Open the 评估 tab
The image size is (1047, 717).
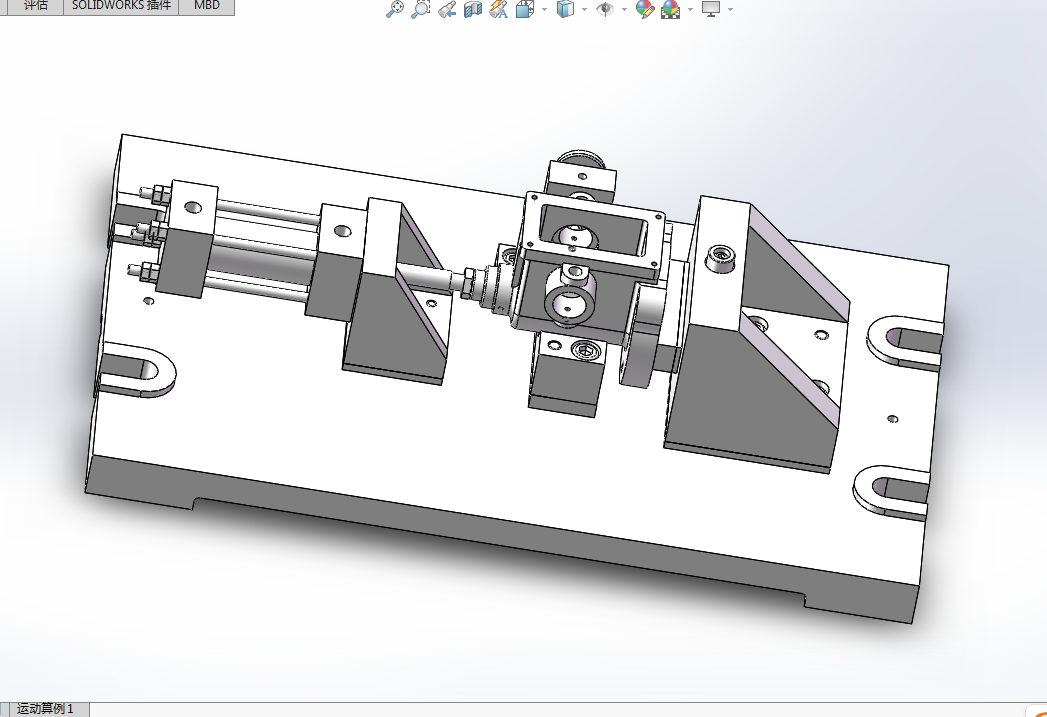pyautogui.click(x=35, y=6)
